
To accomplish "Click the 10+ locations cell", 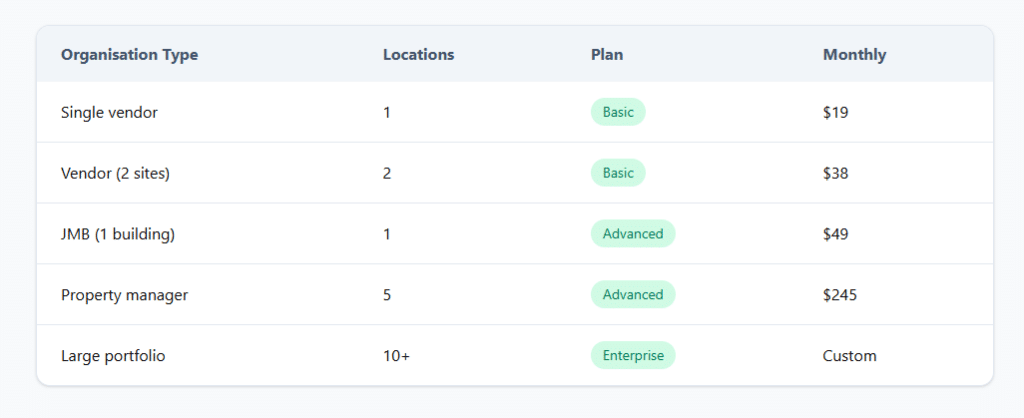I will point(396,356).
